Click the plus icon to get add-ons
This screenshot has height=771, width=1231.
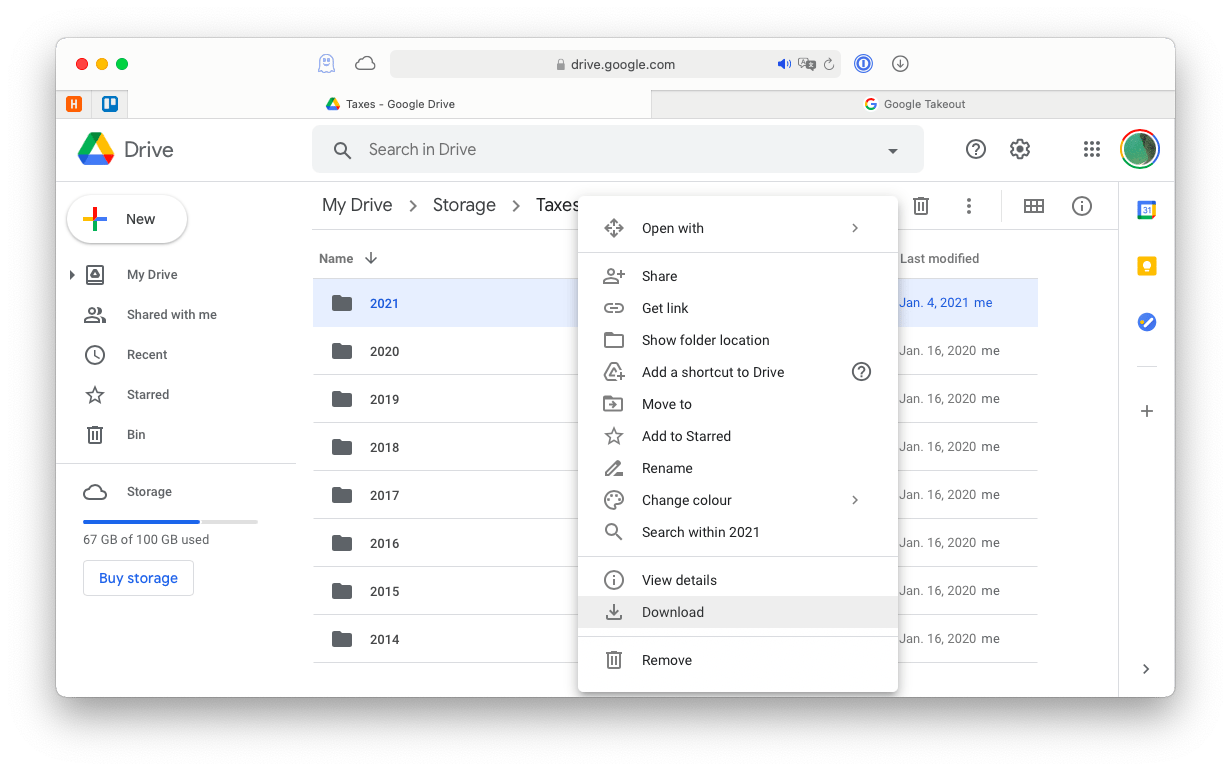(x=1147, y=411)
